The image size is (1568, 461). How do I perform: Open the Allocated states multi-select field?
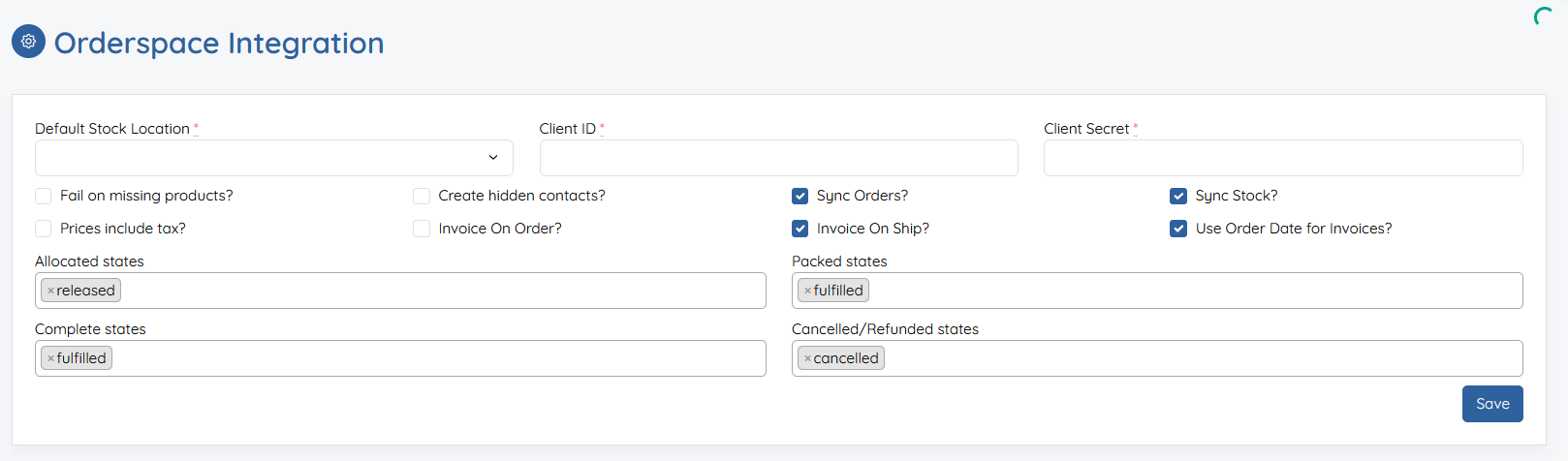[x=400, y=291]
